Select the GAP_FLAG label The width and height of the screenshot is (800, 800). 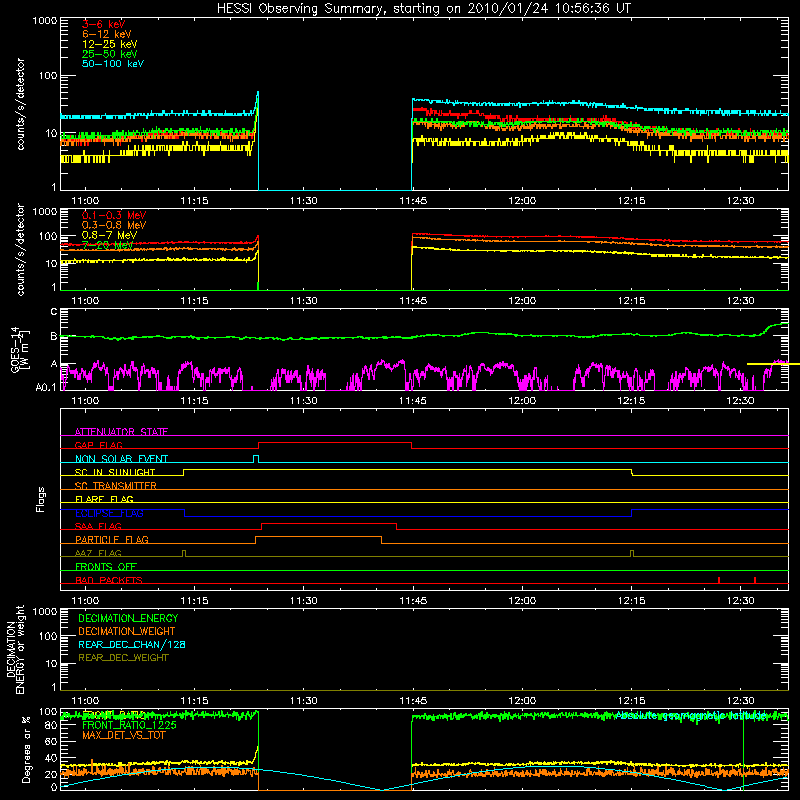[x=98, y=445]
